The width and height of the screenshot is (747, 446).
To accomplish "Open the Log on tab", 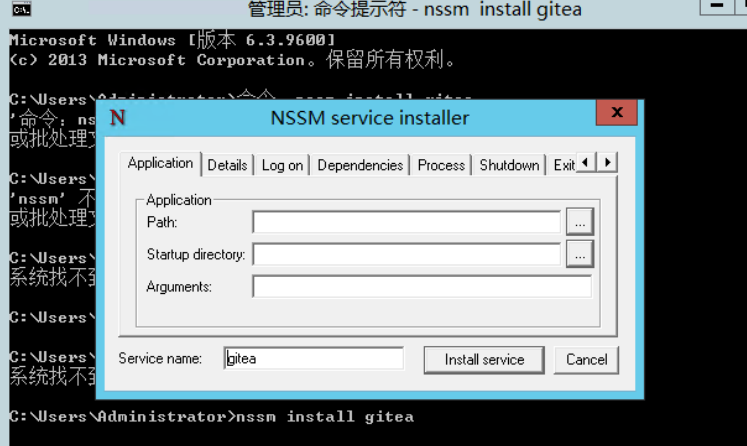I will [x=282, y=165].
